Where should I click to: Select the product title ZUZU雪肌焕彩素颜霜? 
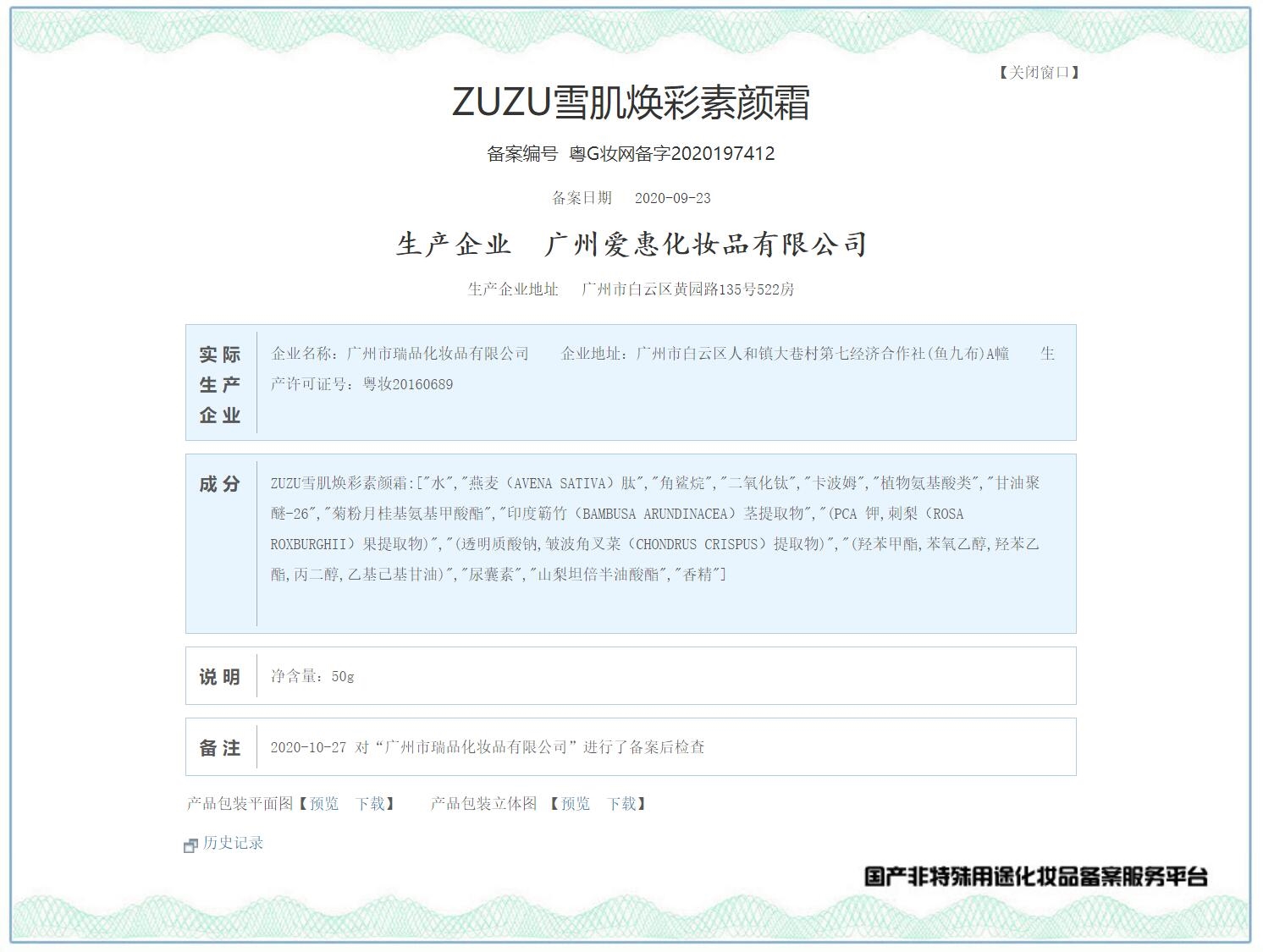coord(631,102)
